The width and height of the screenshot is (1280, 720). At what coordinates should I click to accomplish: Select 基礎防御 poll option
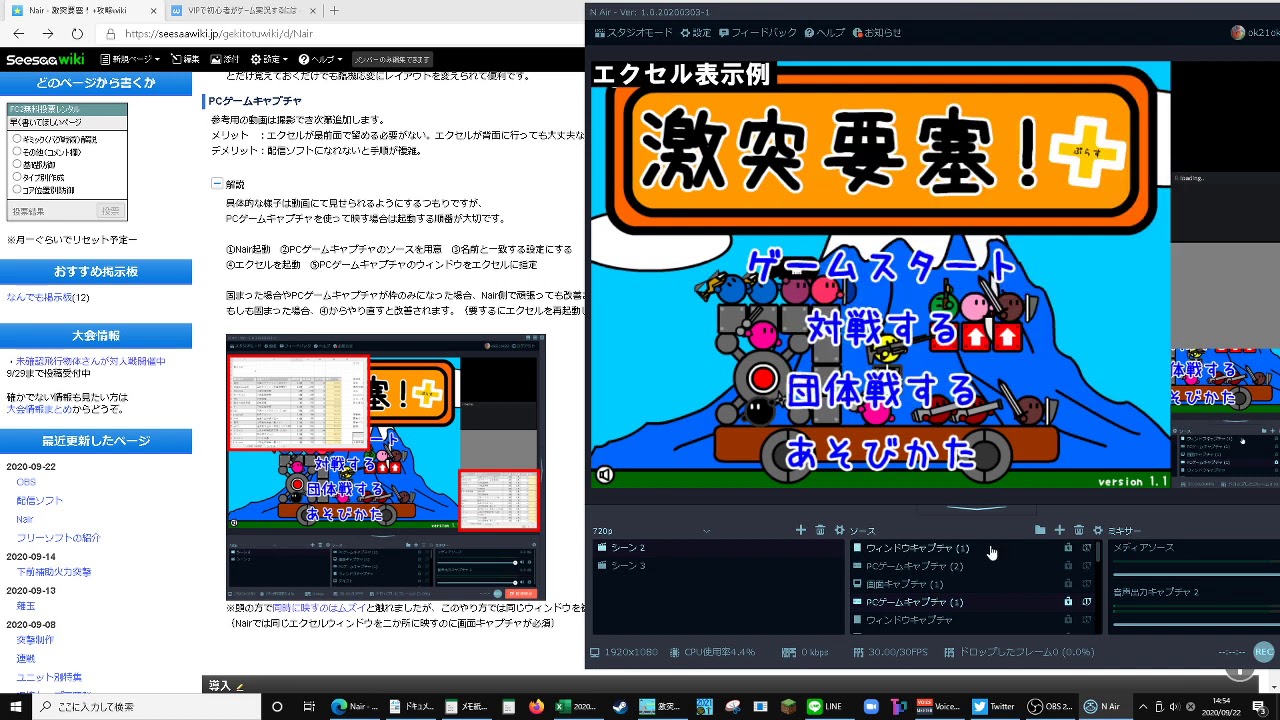point(17,165)
